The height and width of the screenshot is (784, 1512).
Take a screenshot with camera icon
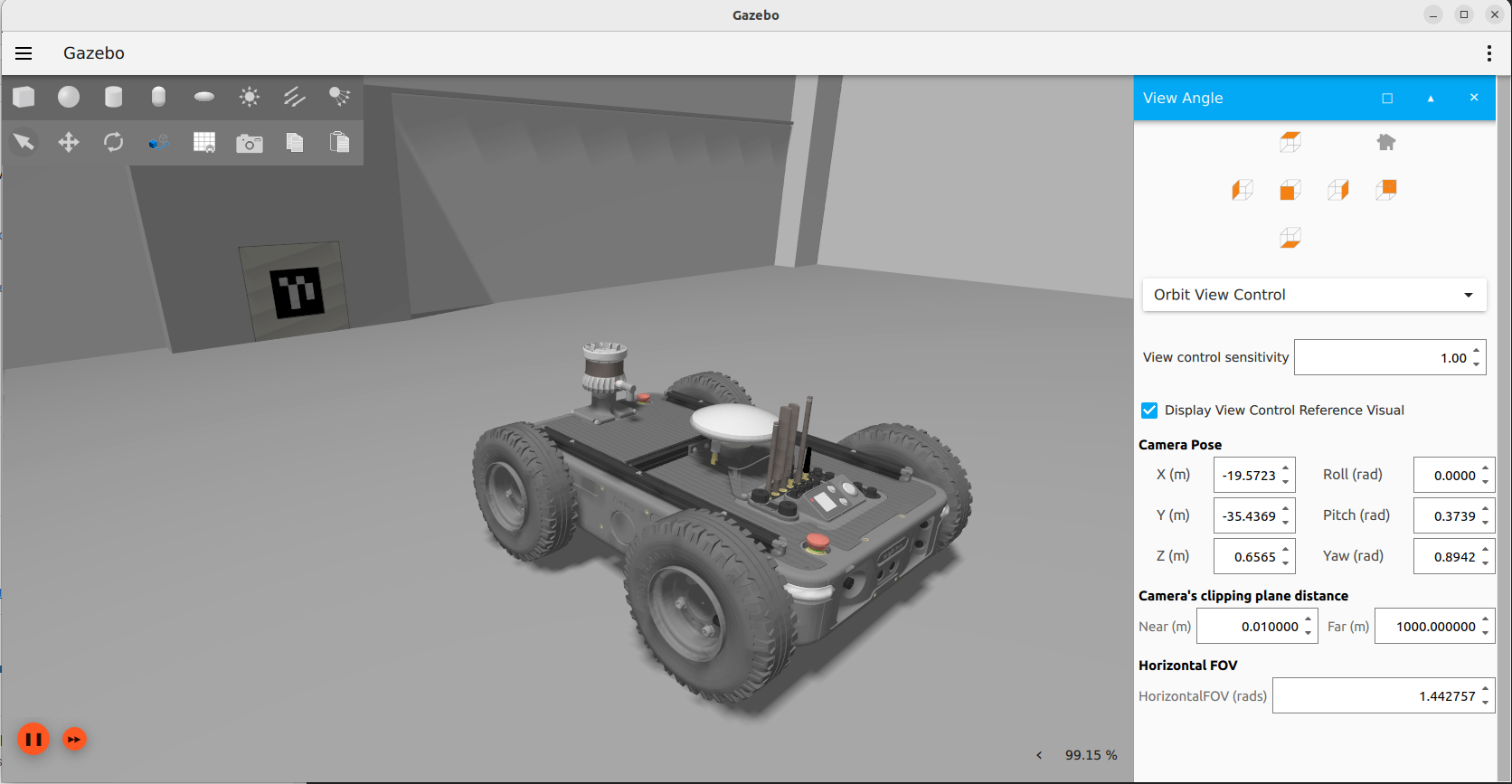click(x=250, y=143)
